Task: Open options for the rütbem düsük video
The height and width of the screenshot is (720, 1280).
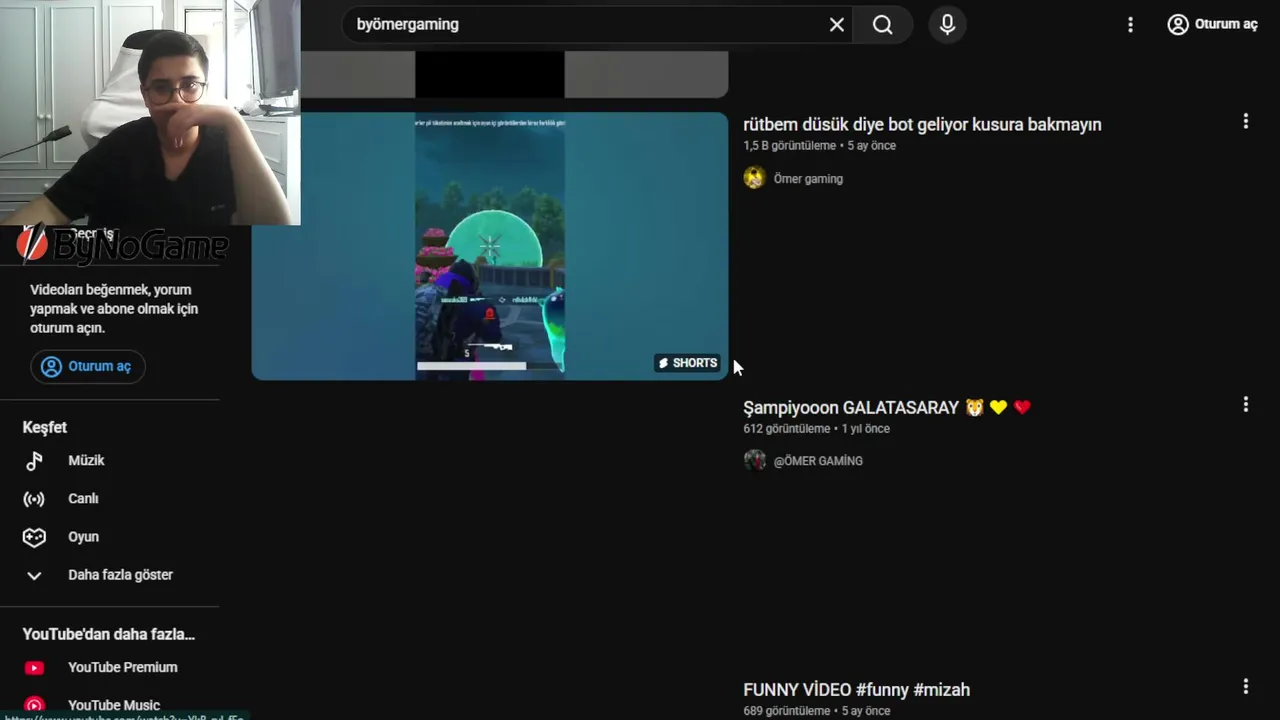Action: click(1245, 121)
